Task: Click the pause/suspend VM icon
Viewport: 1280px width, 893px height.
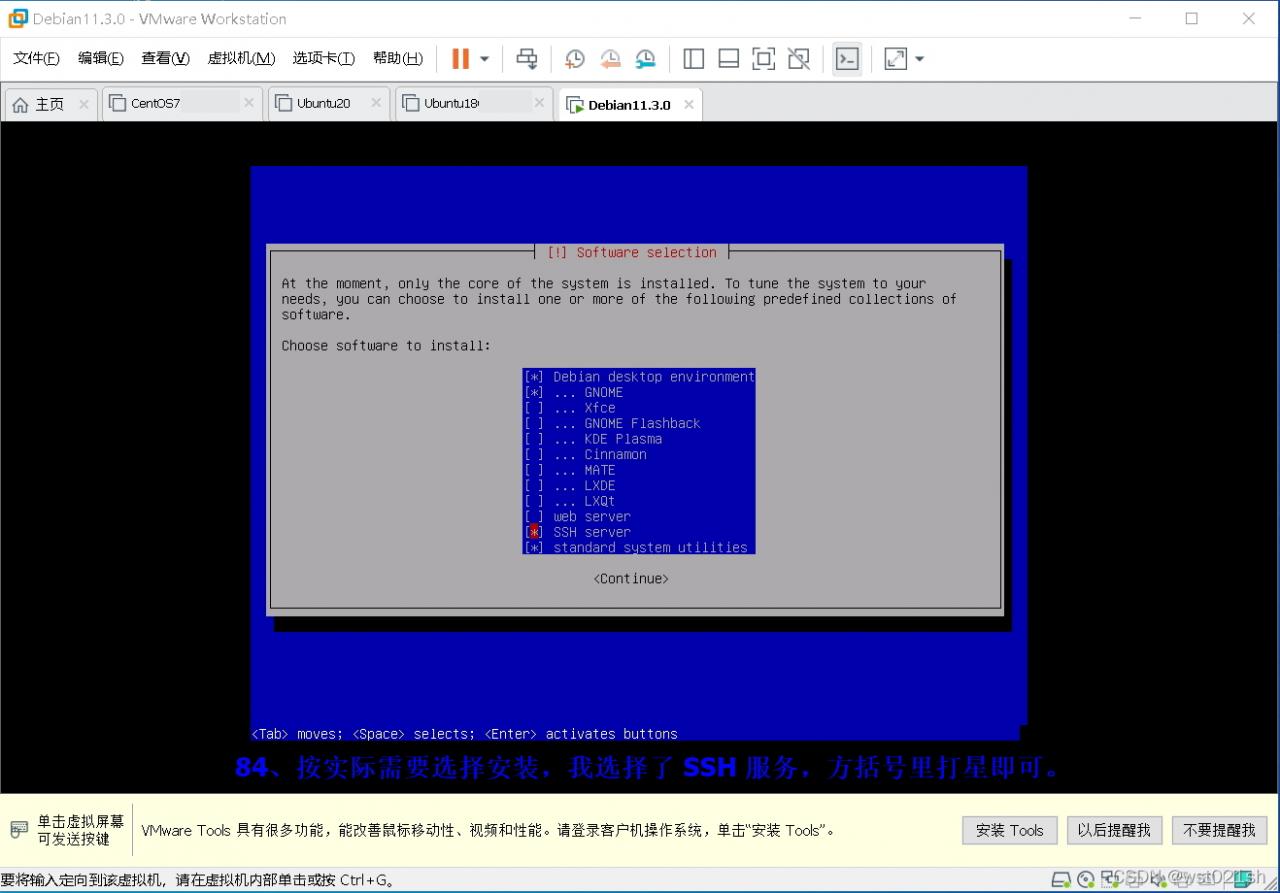Action: (460, 59)
